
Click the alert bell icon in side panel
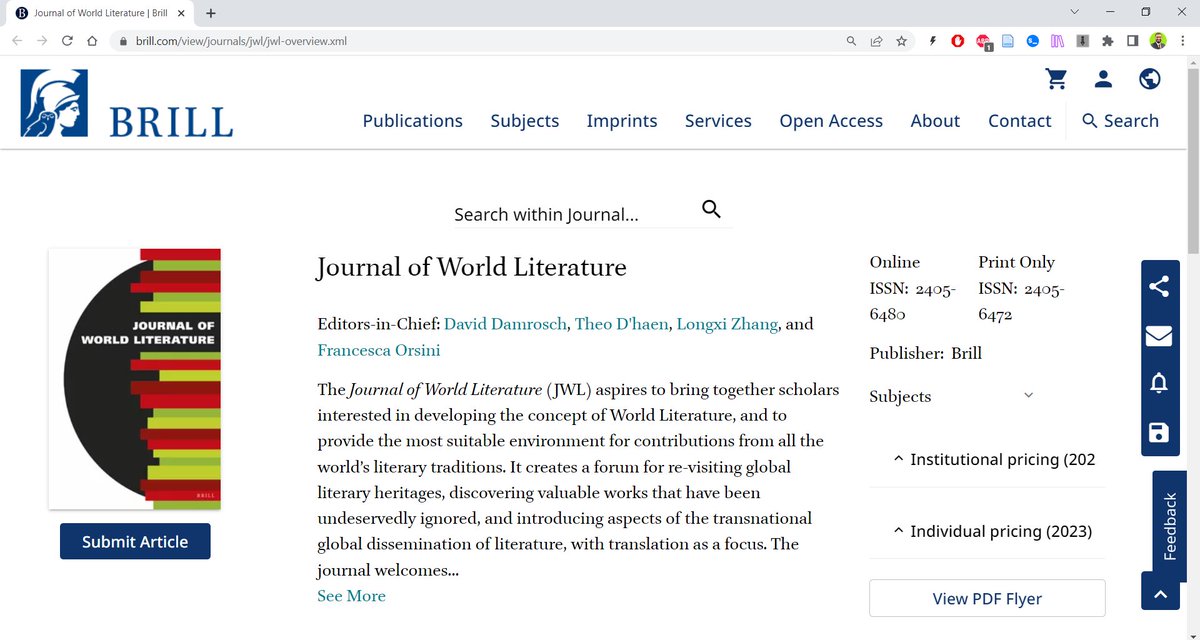pyautogui.click(x=1159, y=383)
